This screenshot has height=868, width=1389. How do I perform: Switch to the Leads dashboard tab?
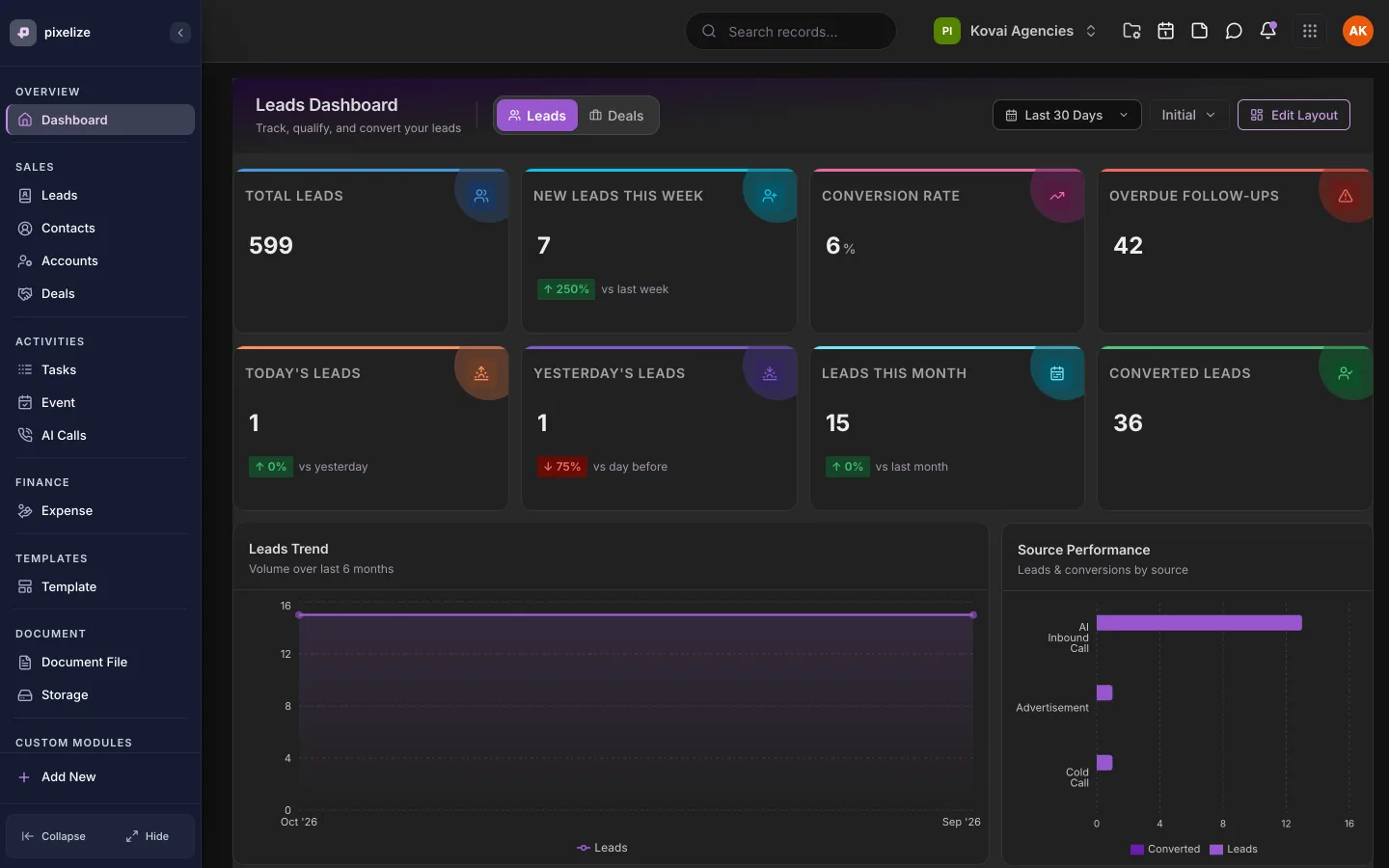537,116
